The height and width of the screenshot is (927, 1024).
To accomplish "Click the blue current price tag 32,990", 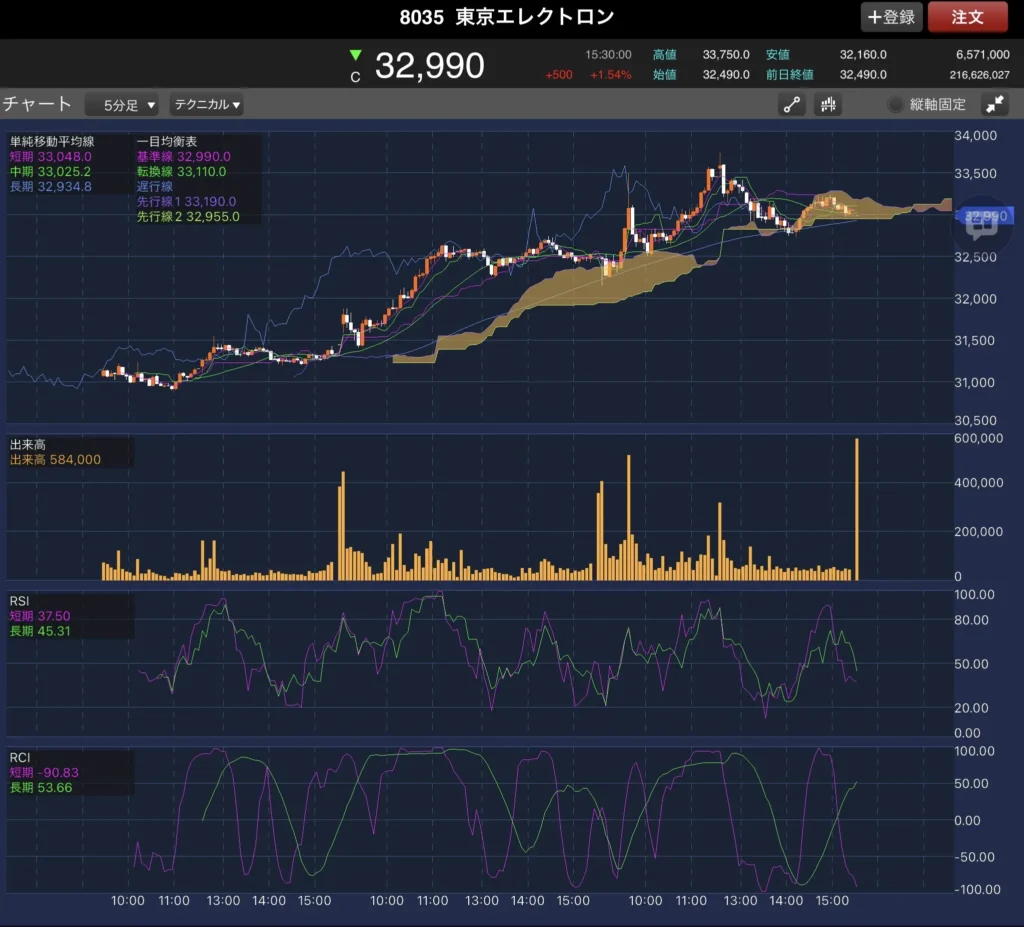I will 989,215.
